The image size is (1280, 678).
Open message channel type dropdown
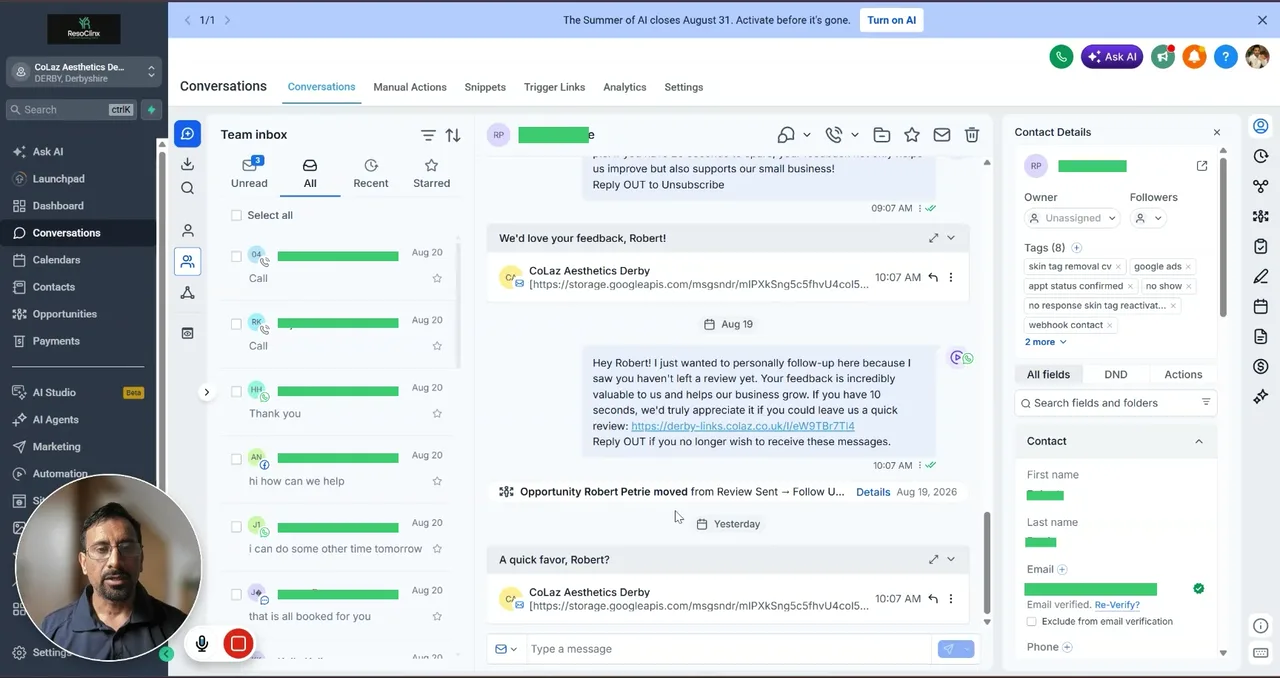tap(506, 649)
